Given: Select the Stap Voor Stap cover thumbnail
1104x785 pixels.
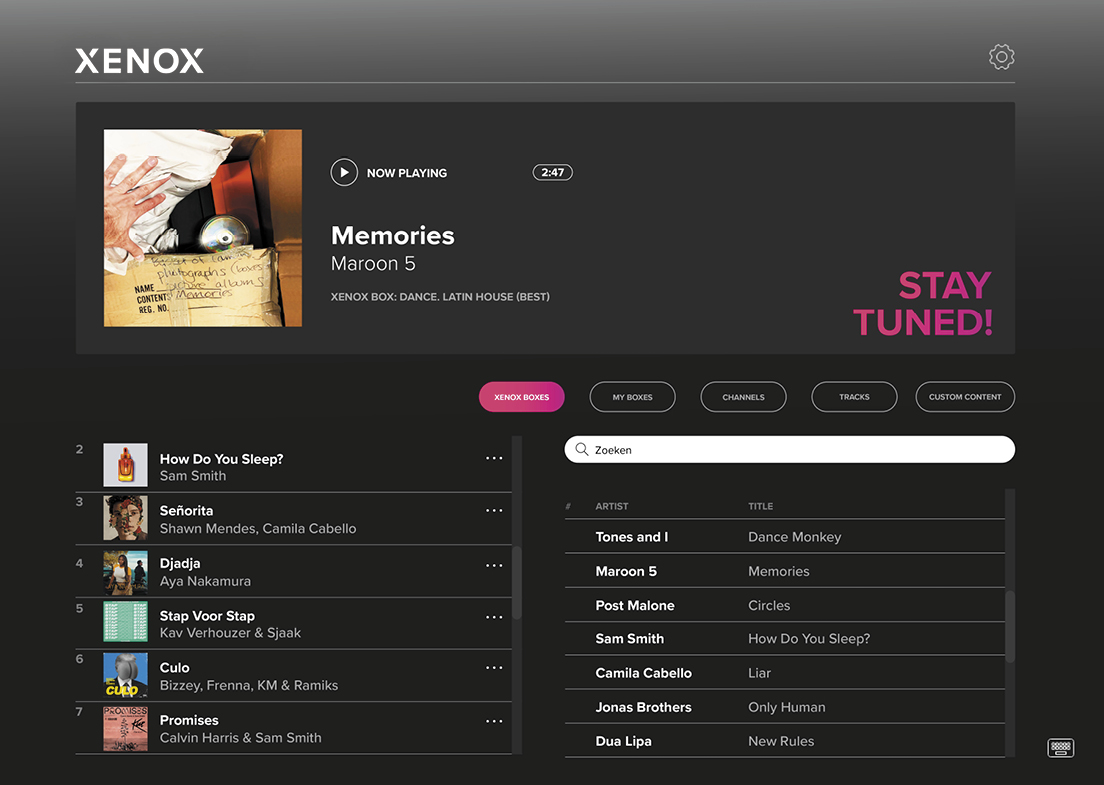Looking at the screenshot, I should [125, 621].
